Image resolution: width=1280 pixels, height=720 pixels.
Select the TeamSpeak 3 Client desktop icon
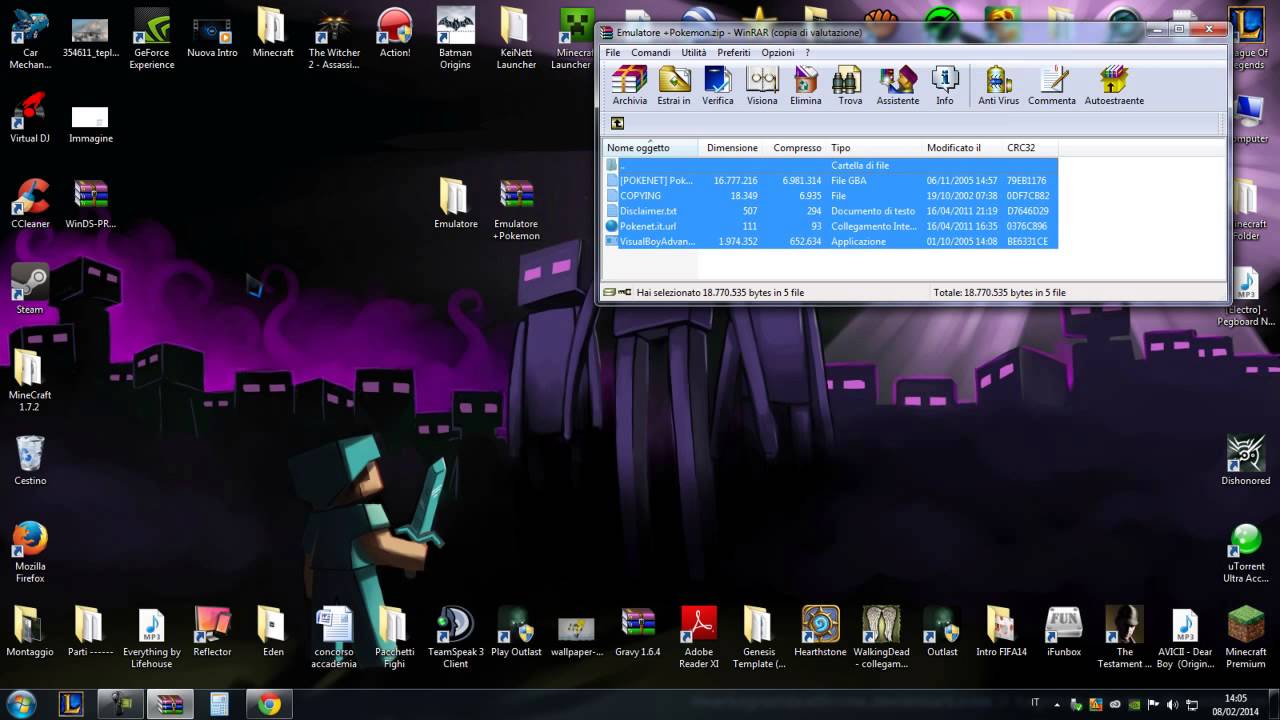pos(455,638)
